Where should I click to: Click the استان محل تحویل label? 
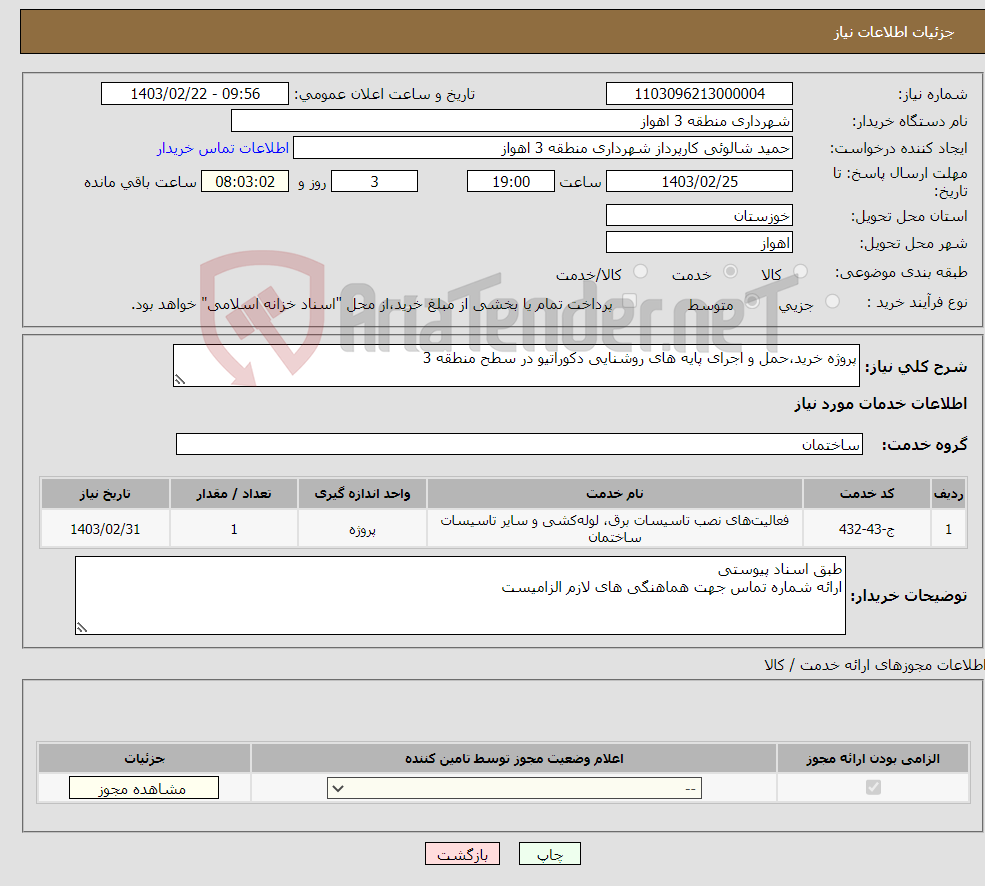click(x=909, y=217)
